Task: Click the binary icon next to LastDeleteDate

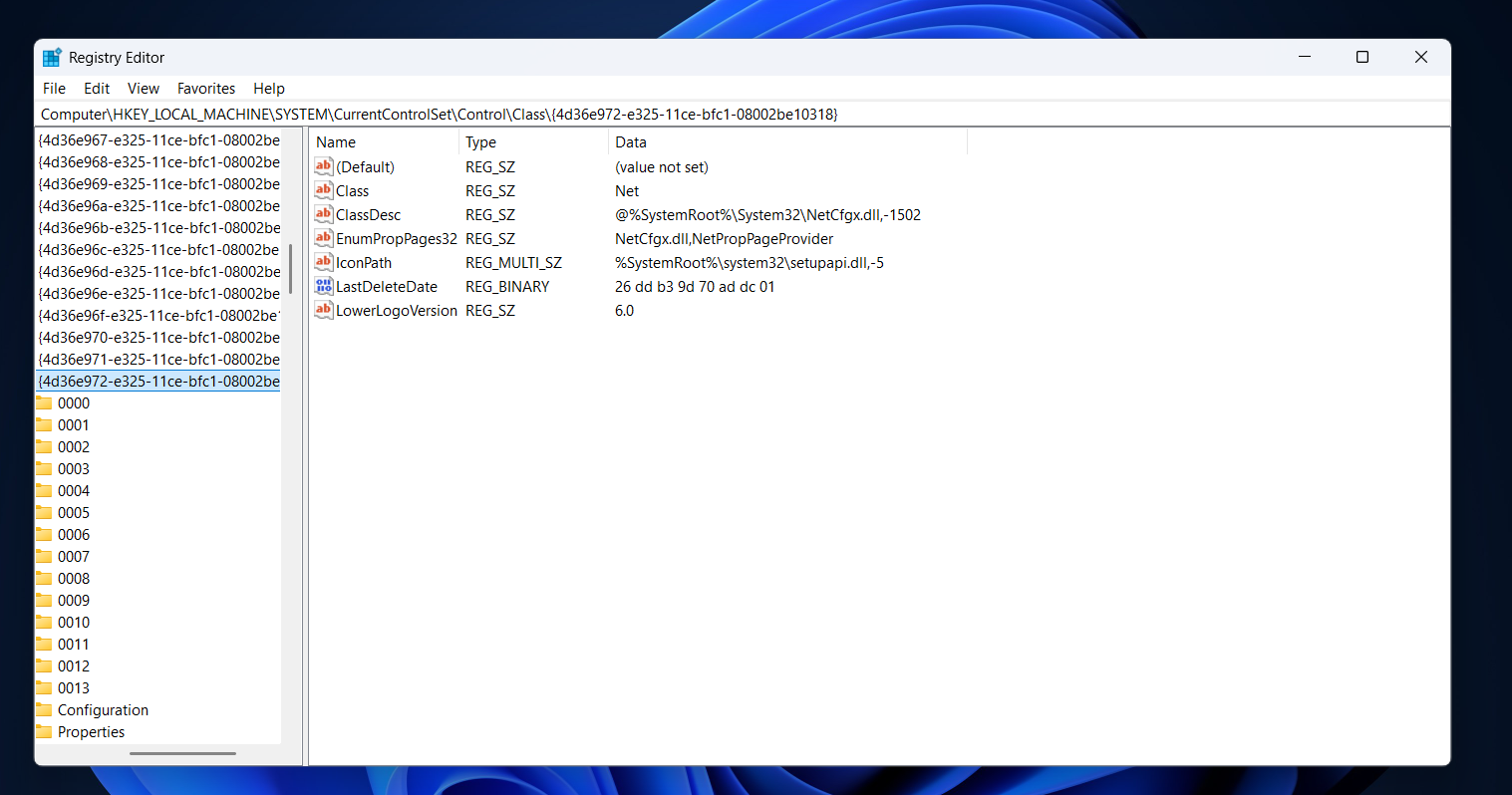Action: tap(323, 286)
